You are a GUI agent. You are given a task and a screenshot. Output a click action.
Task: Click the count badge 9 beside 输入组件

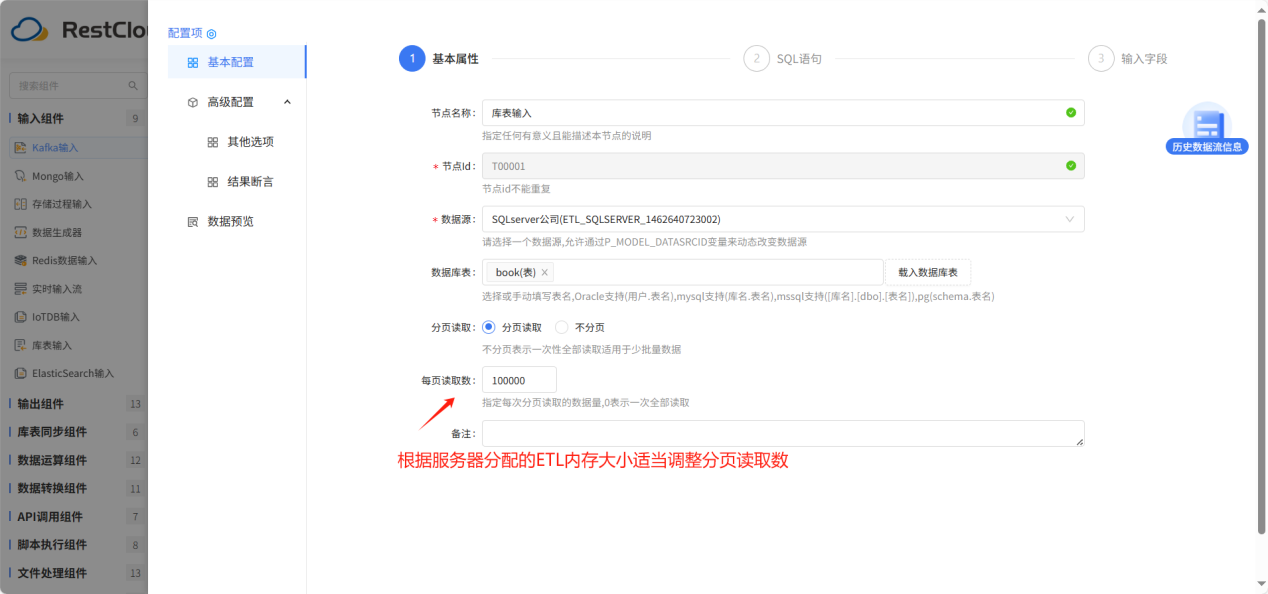pyautogui.click(x=135, y=118)
